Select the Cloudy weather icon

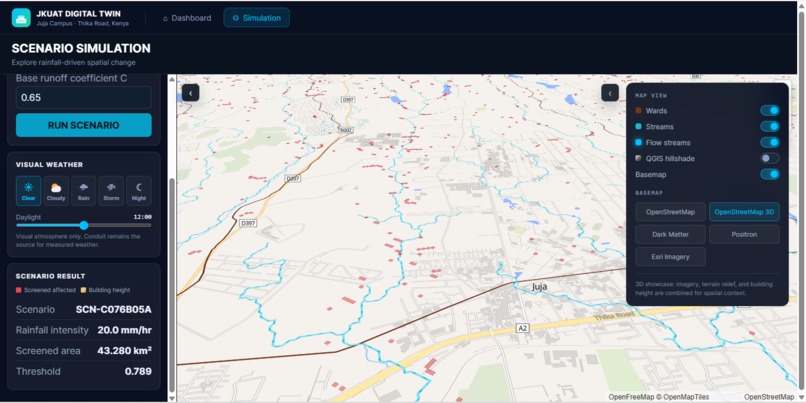point(56,191)
